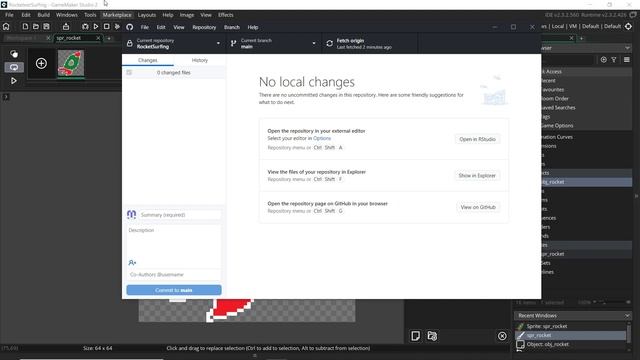Open the Current repository dropdown
Screen dimensions: 640x360
coord(174,43)
